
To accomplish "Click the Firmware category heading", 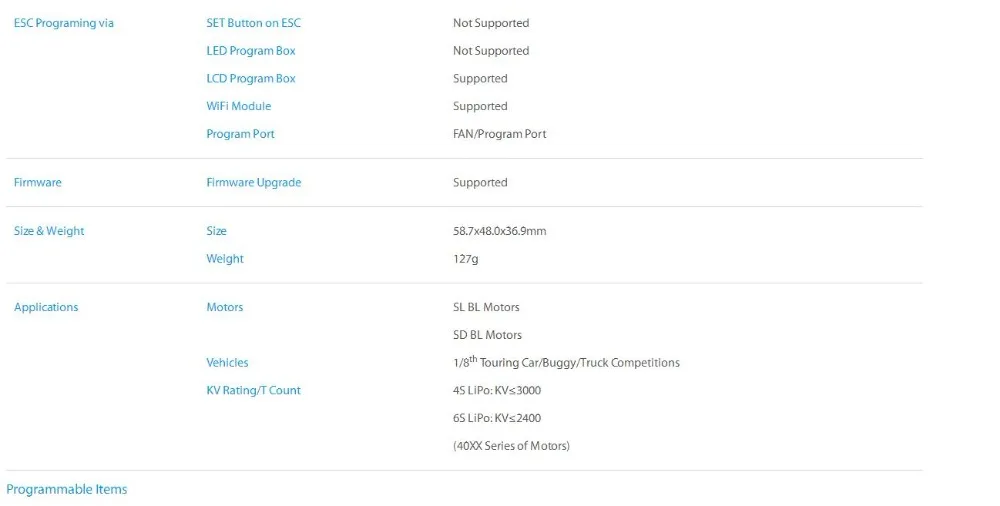I will [38, 182].
